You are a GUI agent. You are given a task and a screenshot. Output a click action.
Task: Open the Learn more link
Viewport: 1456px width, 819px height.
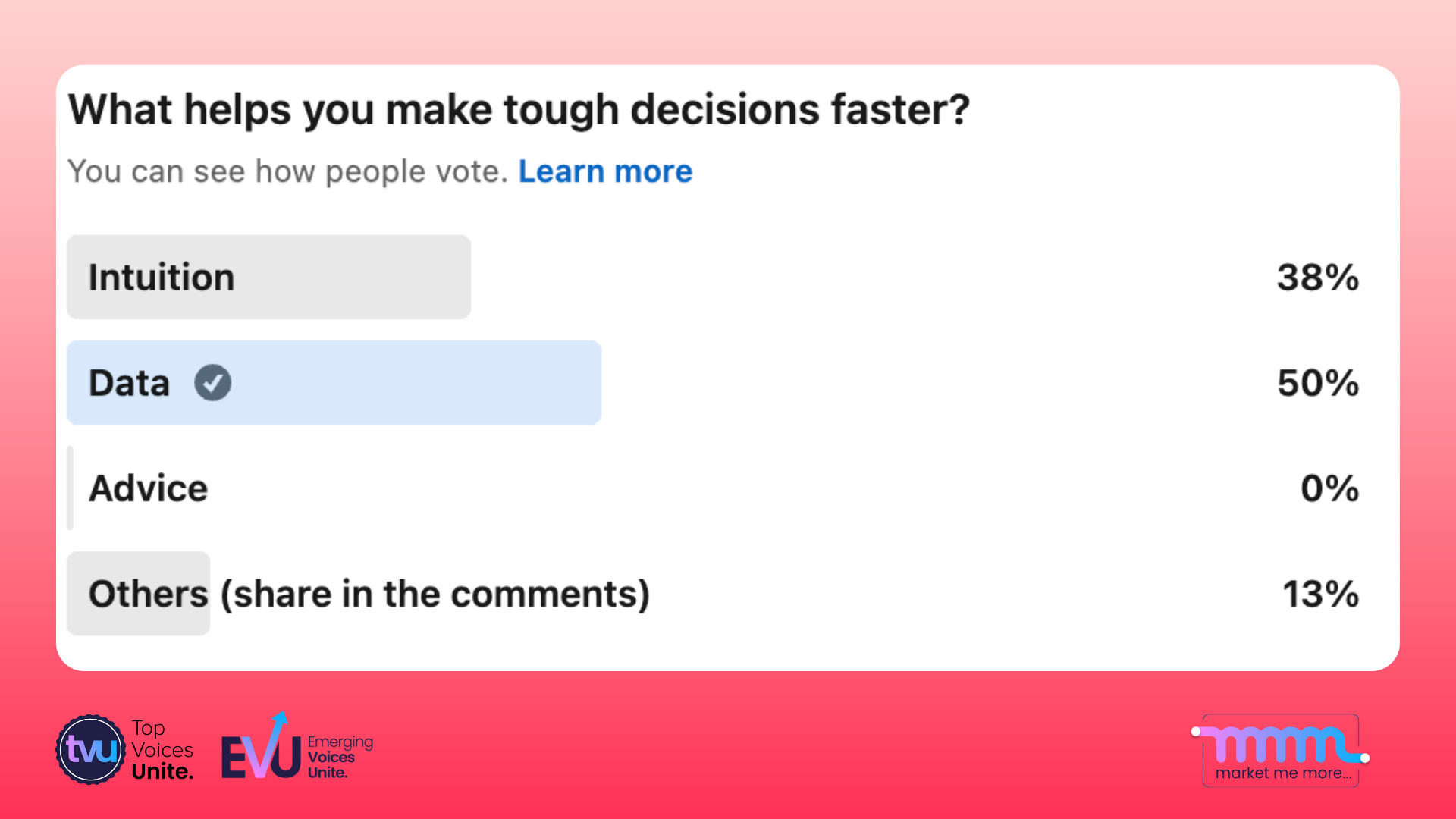tap(604, 171)
